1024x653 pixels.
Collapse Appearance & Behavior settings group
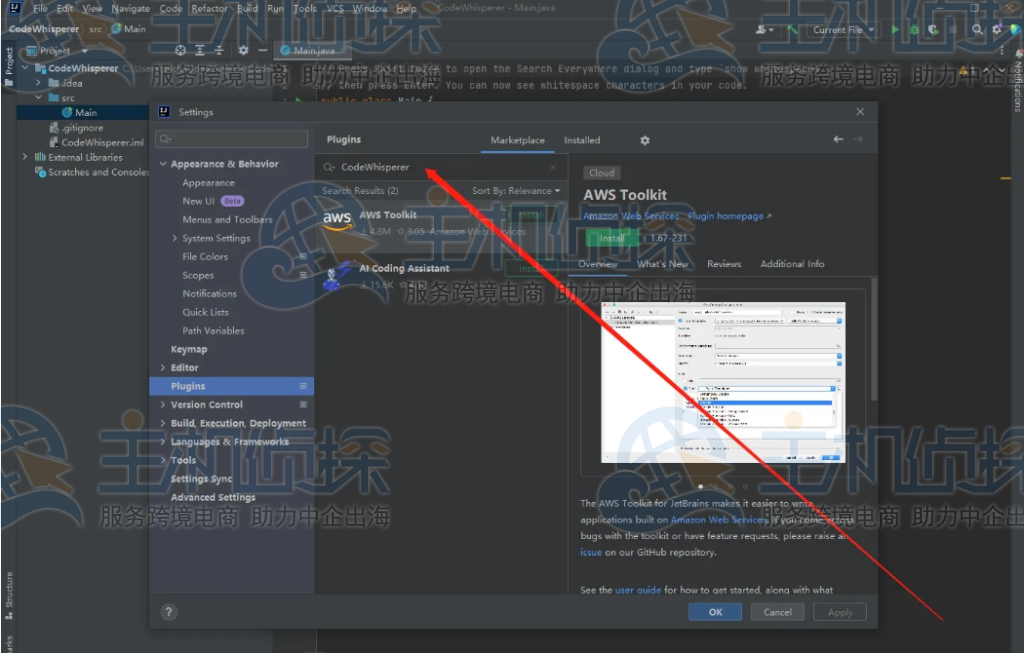163,164
